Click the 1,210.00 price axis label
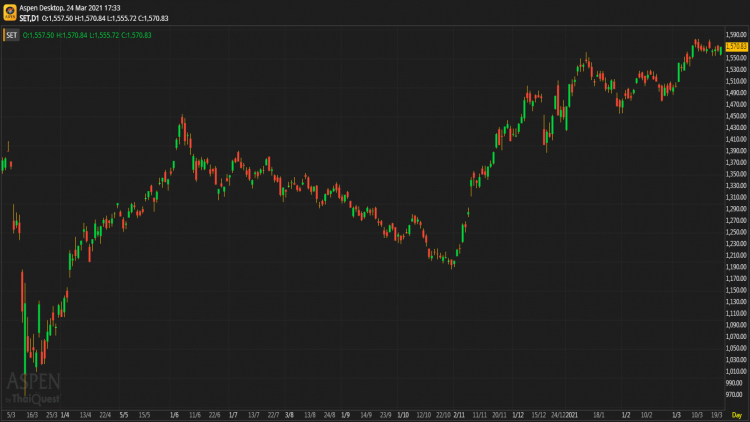Image resolution: width=750 pixels, height=422 pixels. (736, 255)
